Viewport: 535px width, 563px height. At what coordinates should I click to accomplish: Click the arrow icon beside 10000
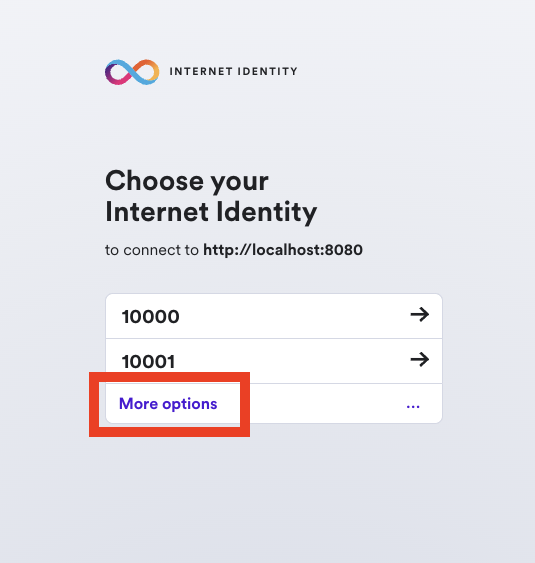tap(419, 315)
